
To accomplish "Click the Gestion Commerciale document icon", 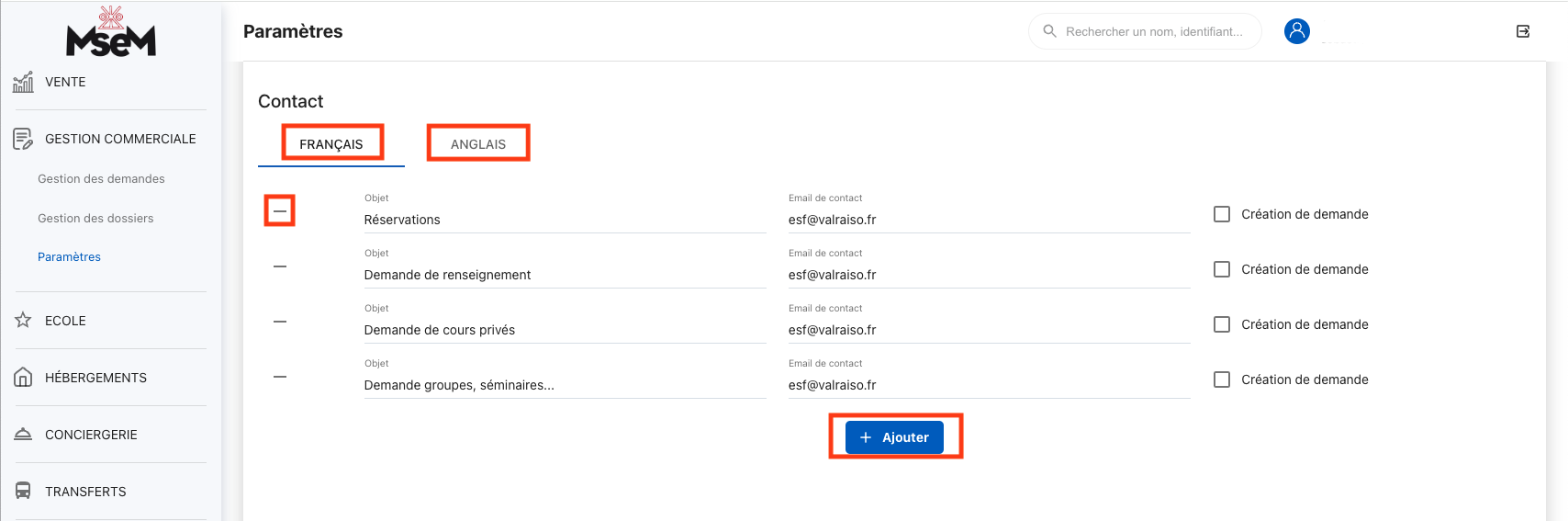I will click(x=23, y=139).
